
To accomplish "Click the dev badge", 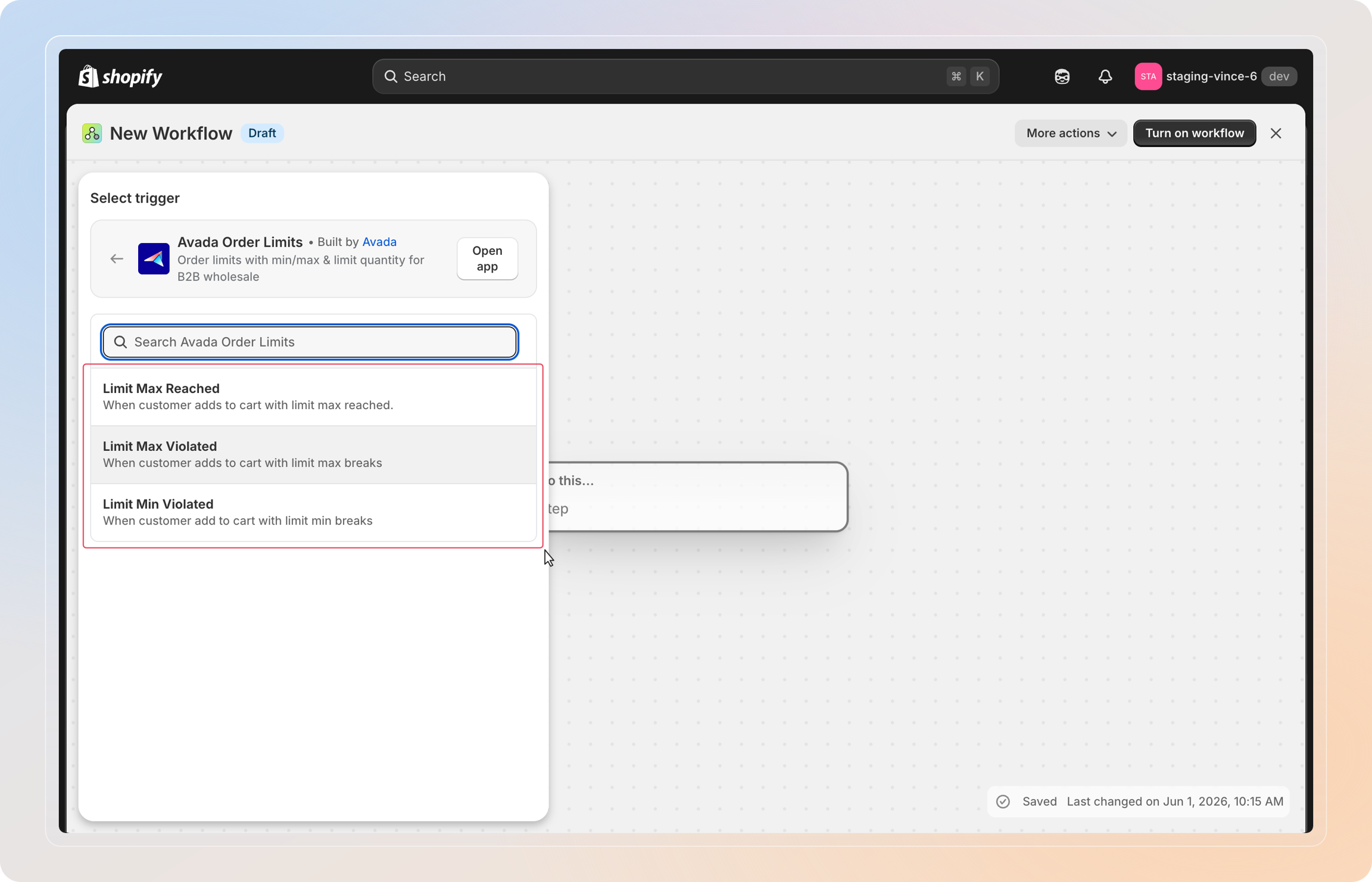I will [x=1279, y=76].
